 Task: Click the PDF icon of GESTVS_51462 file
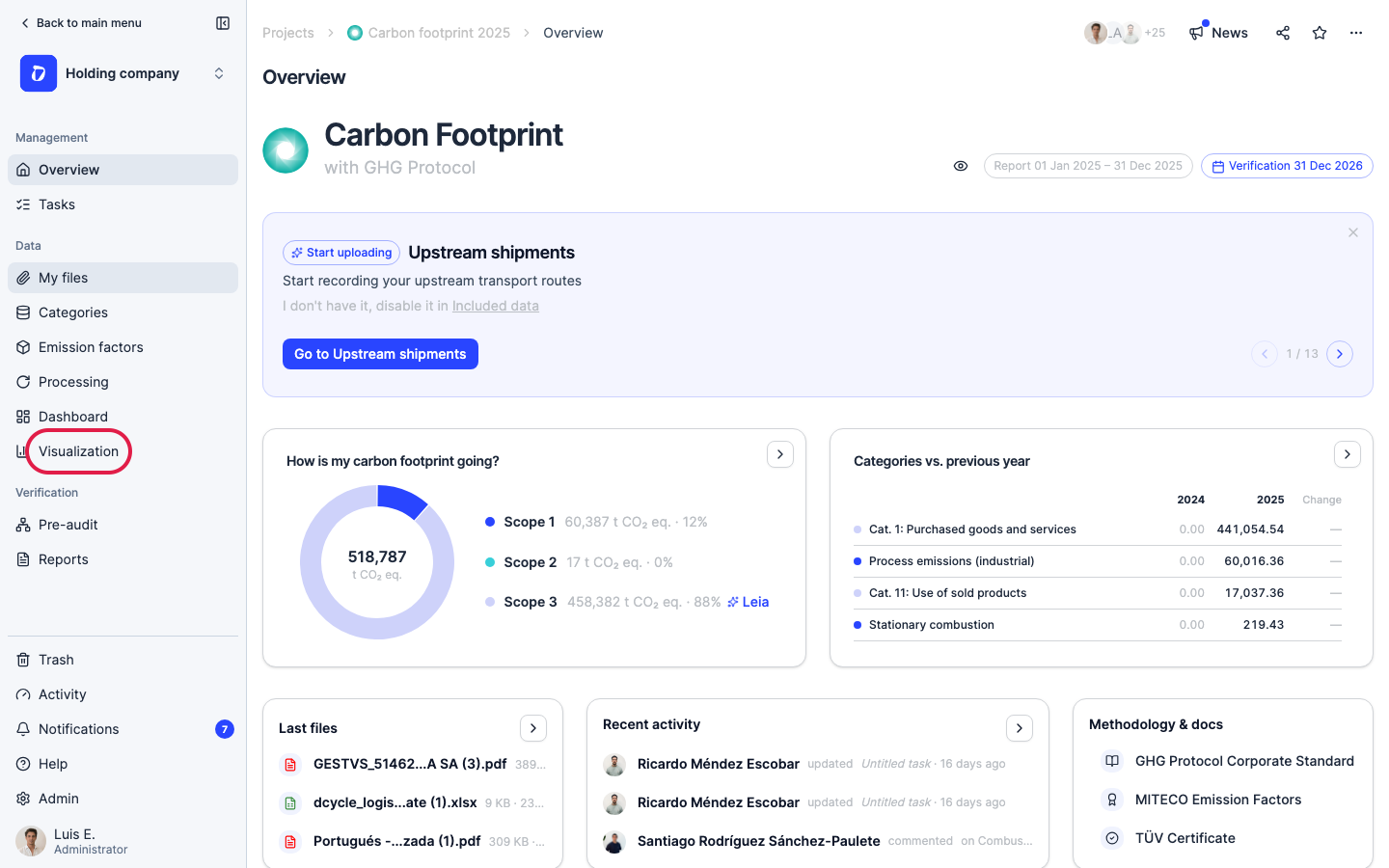pos(289,765)
